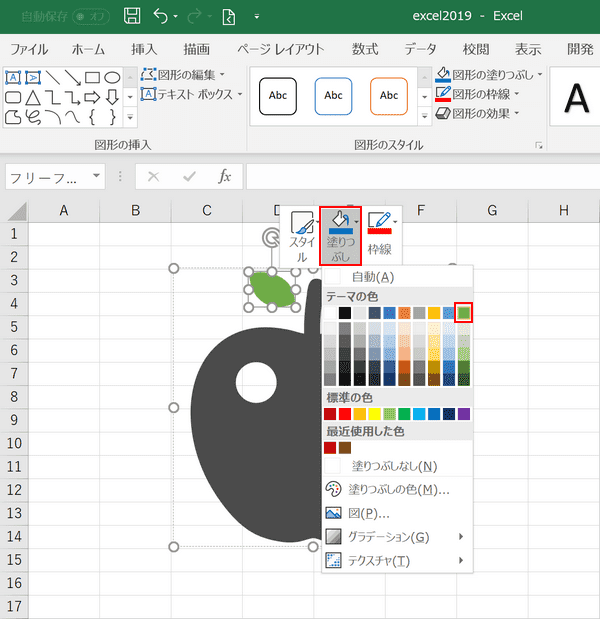The image size is (600, 619).
Task: Select the straight line shape
Action: click(52, 77)
